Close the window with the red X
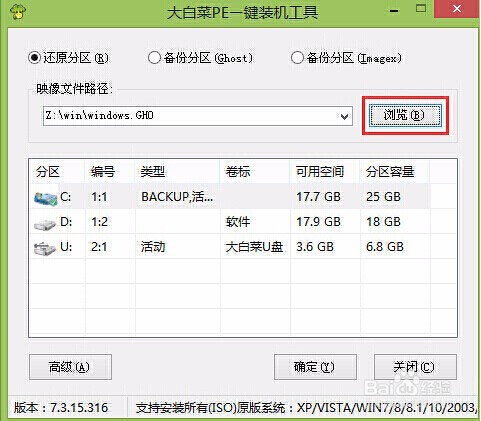 [457, 9]
